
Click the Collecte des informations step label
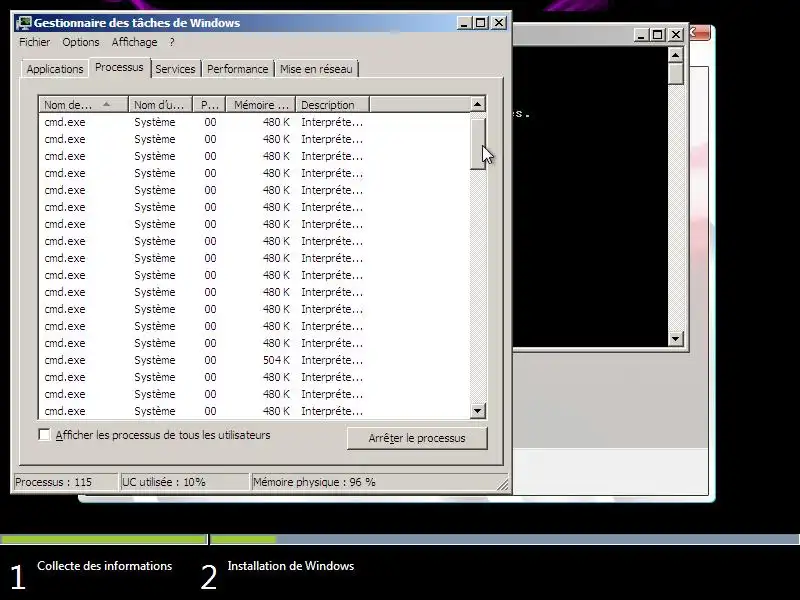pos(105,566)
